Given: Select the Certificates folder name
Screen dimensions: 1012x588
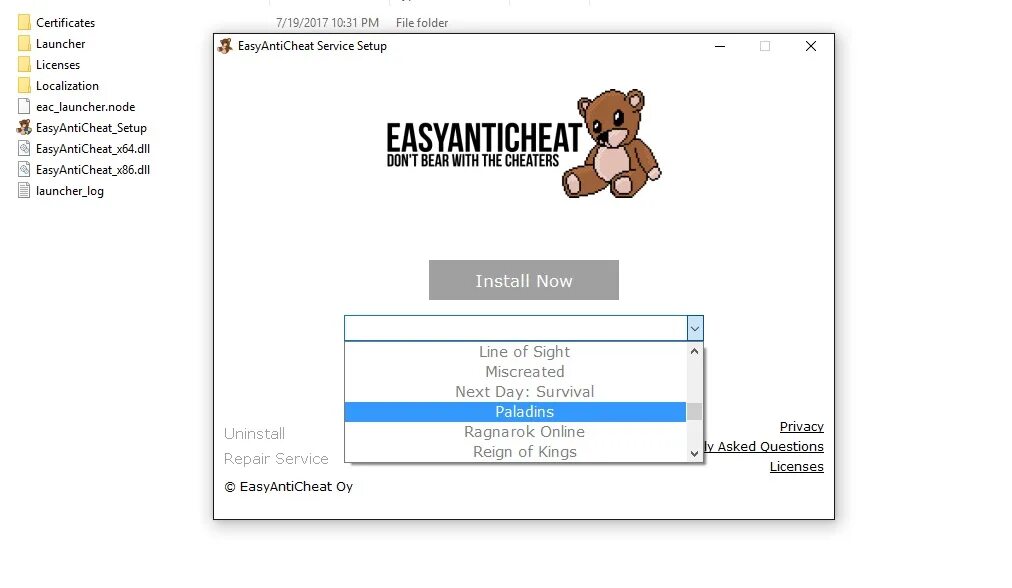Looking at the screenshot, I should coord(65,23).
